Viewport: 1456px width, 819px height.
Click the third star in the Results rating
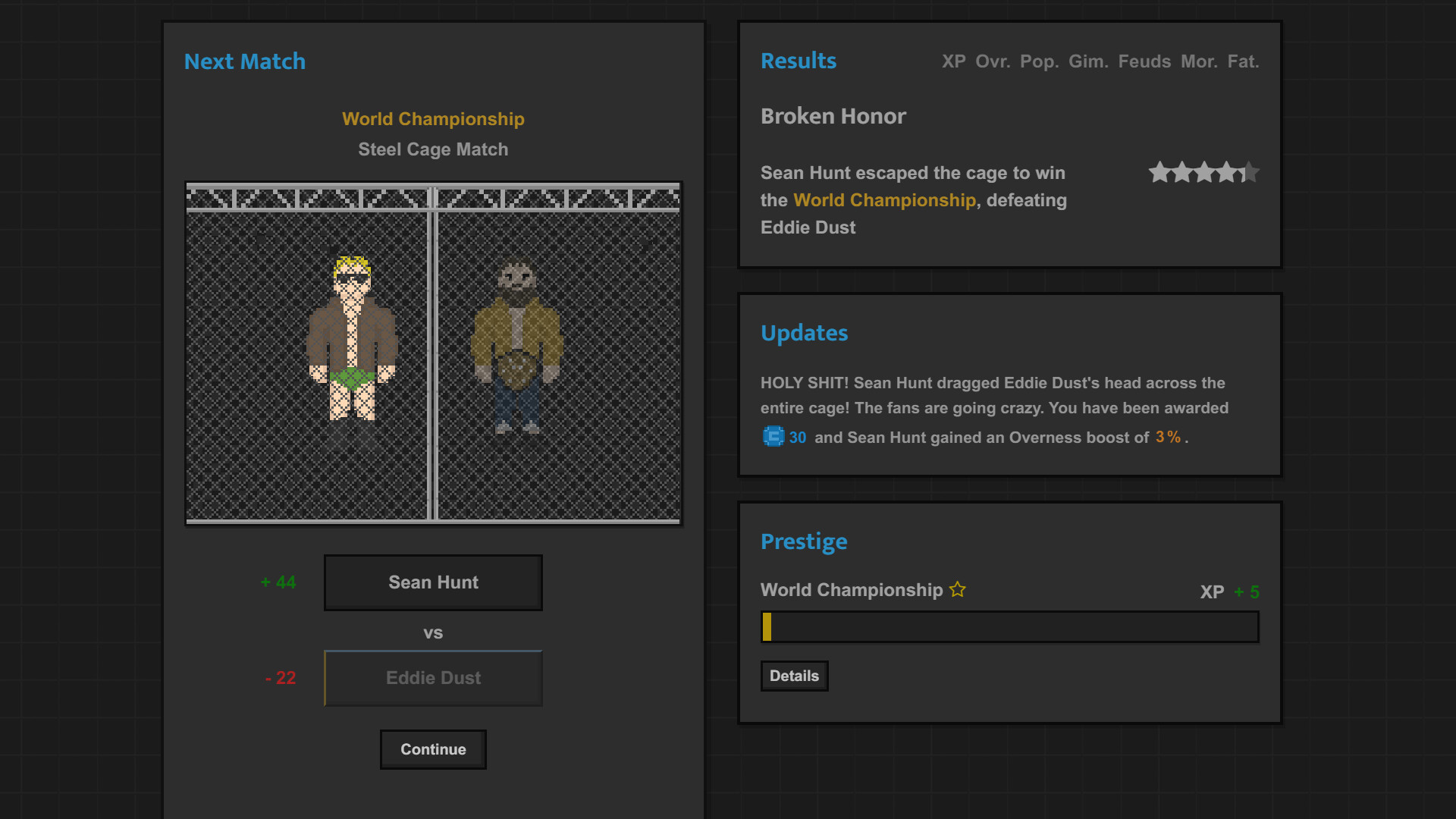point(1204,172)
